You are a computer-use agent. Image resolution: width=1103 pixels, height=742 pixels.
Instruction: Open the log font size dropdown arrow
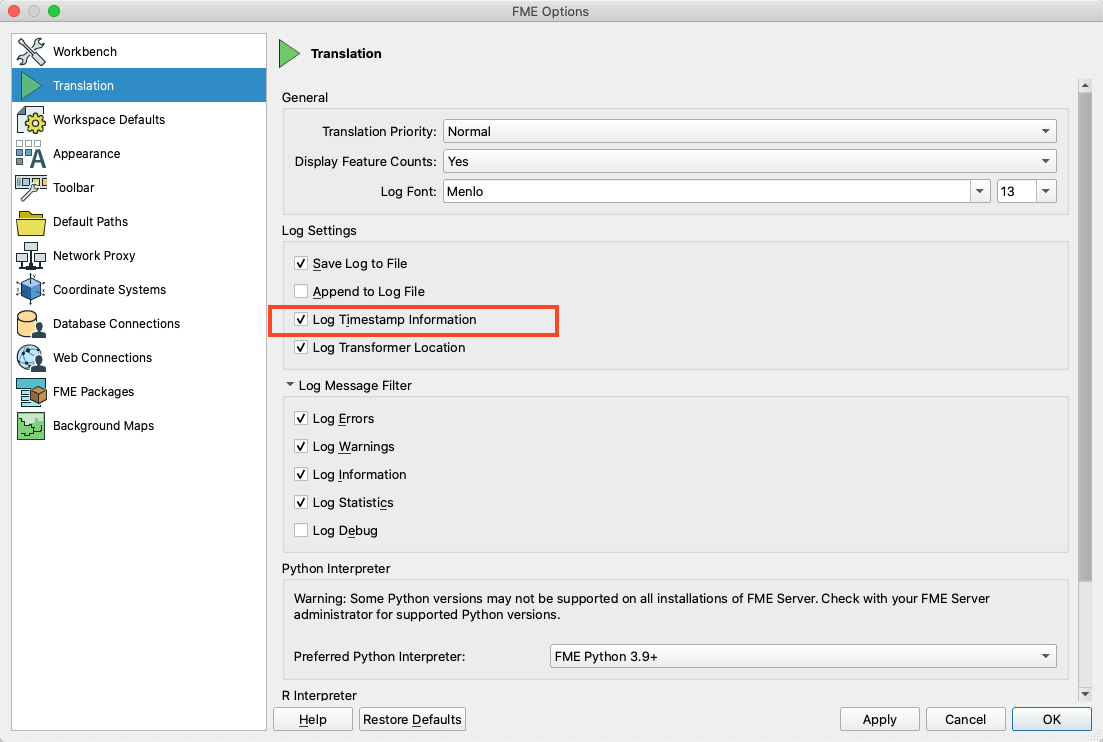[1046, 191]
